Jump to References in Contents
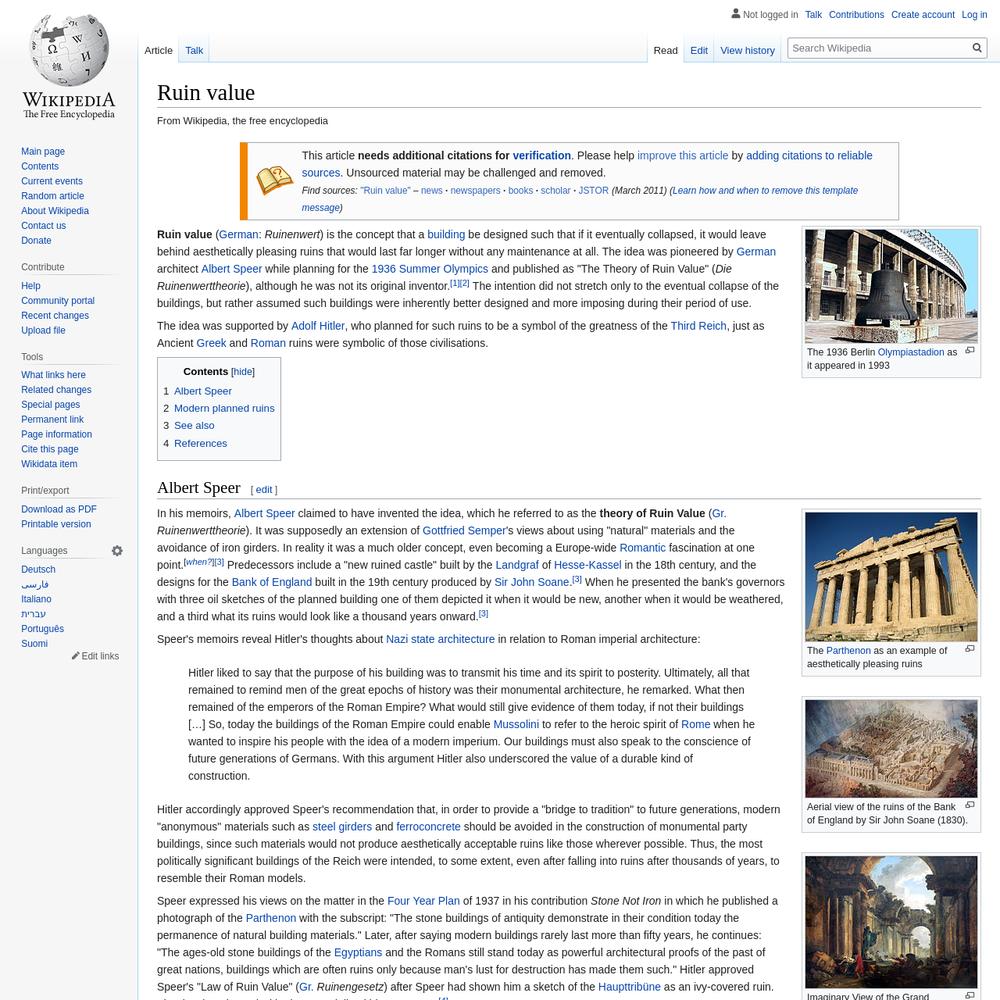 pyautogui.click(x=200, y=443)
